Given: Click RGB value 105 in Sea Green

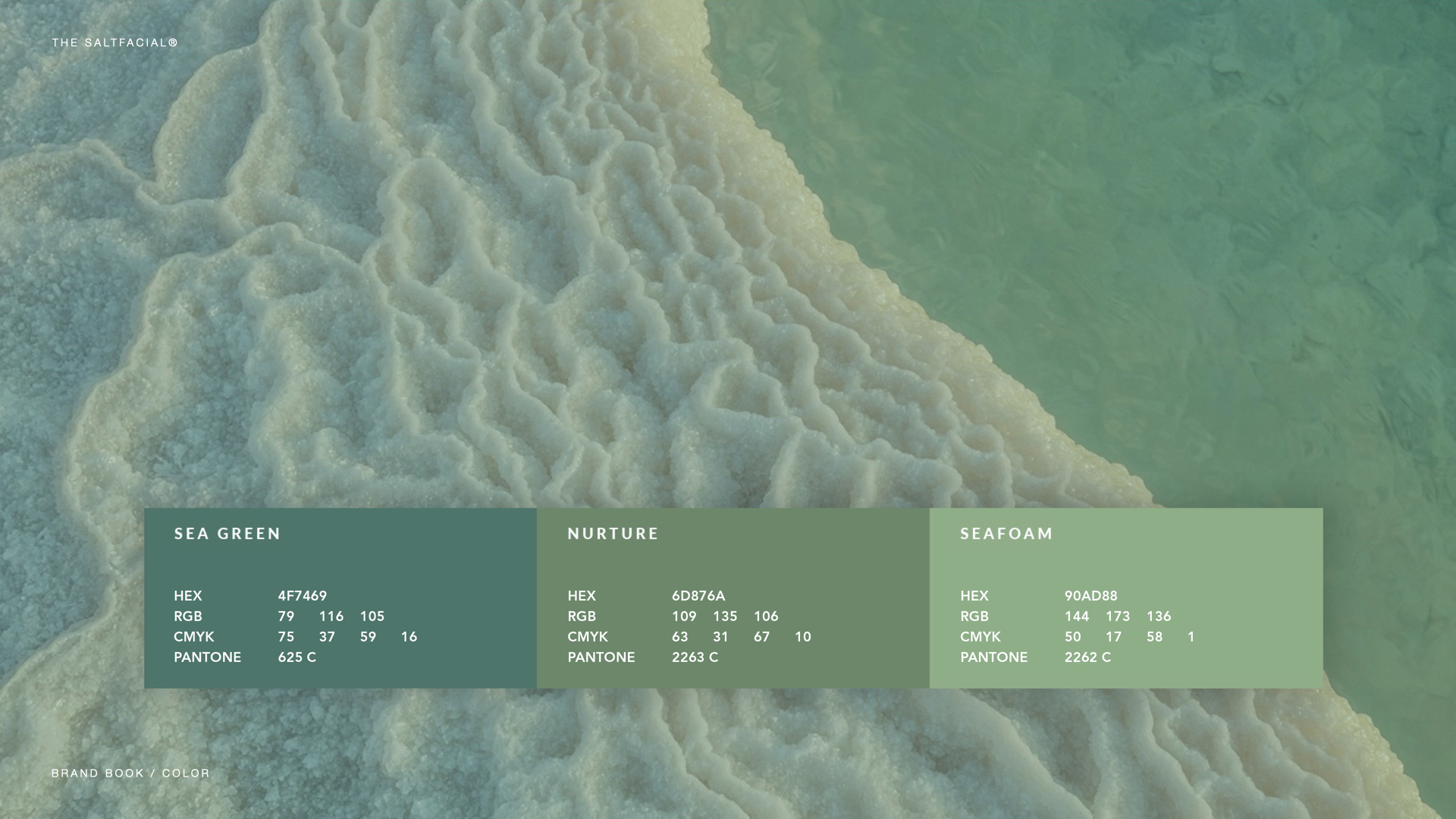Looking at the screenshot, I should [x=372, y=616].
